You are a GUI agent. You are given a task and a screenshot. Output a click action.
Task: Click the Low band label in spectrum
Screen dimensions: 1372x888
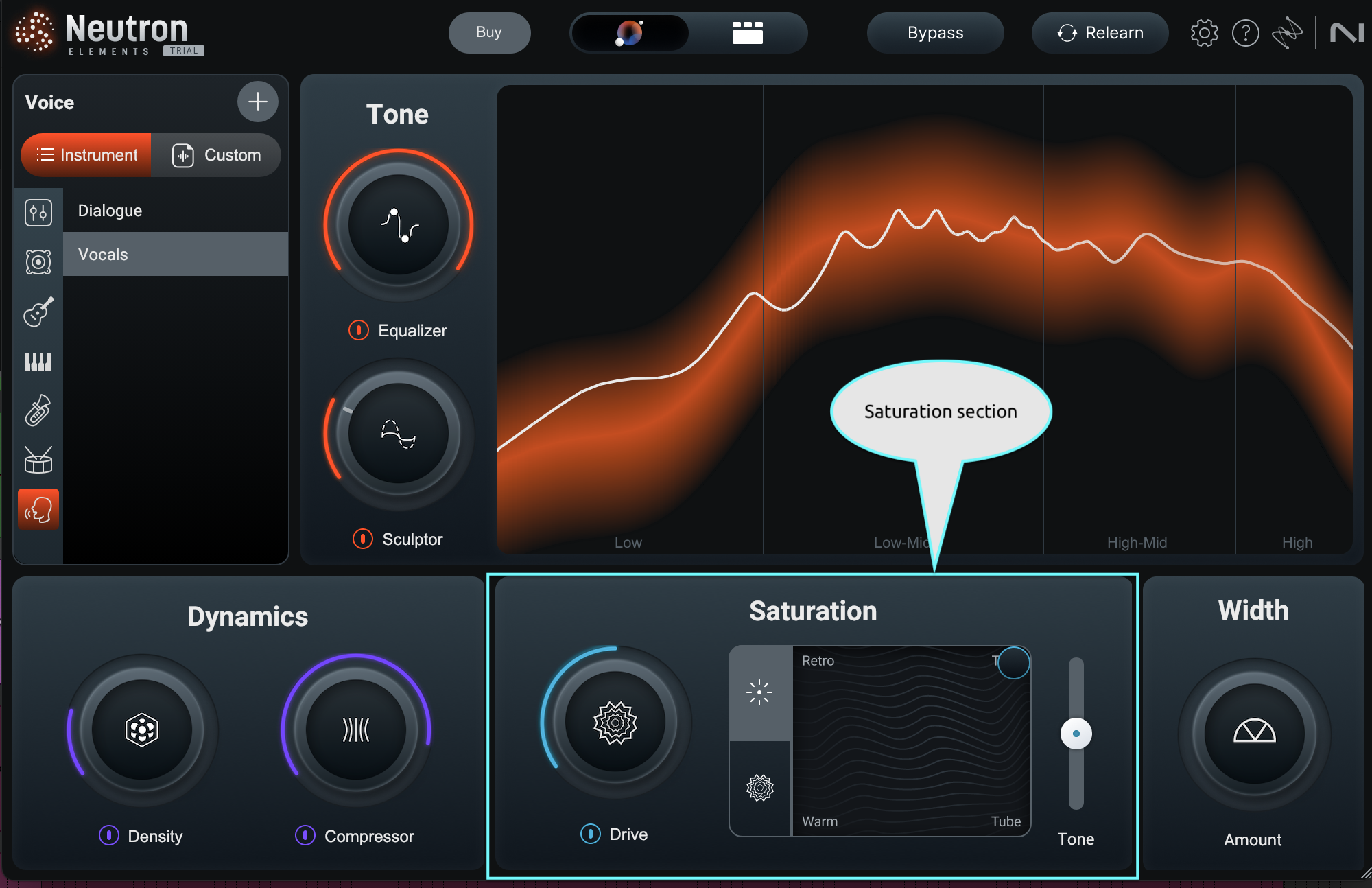(x=628, y=542)
